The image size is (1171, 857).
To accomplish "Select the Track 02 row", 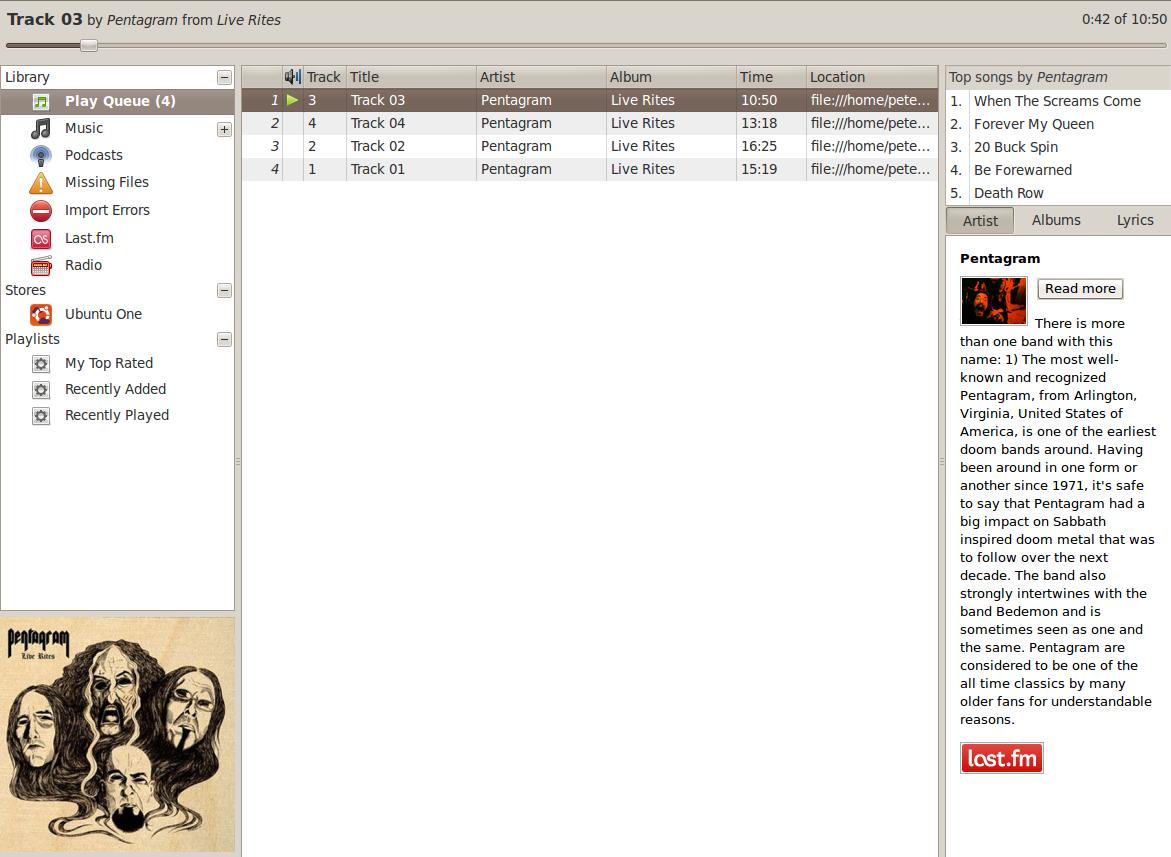I will click(x=589, y=146).
